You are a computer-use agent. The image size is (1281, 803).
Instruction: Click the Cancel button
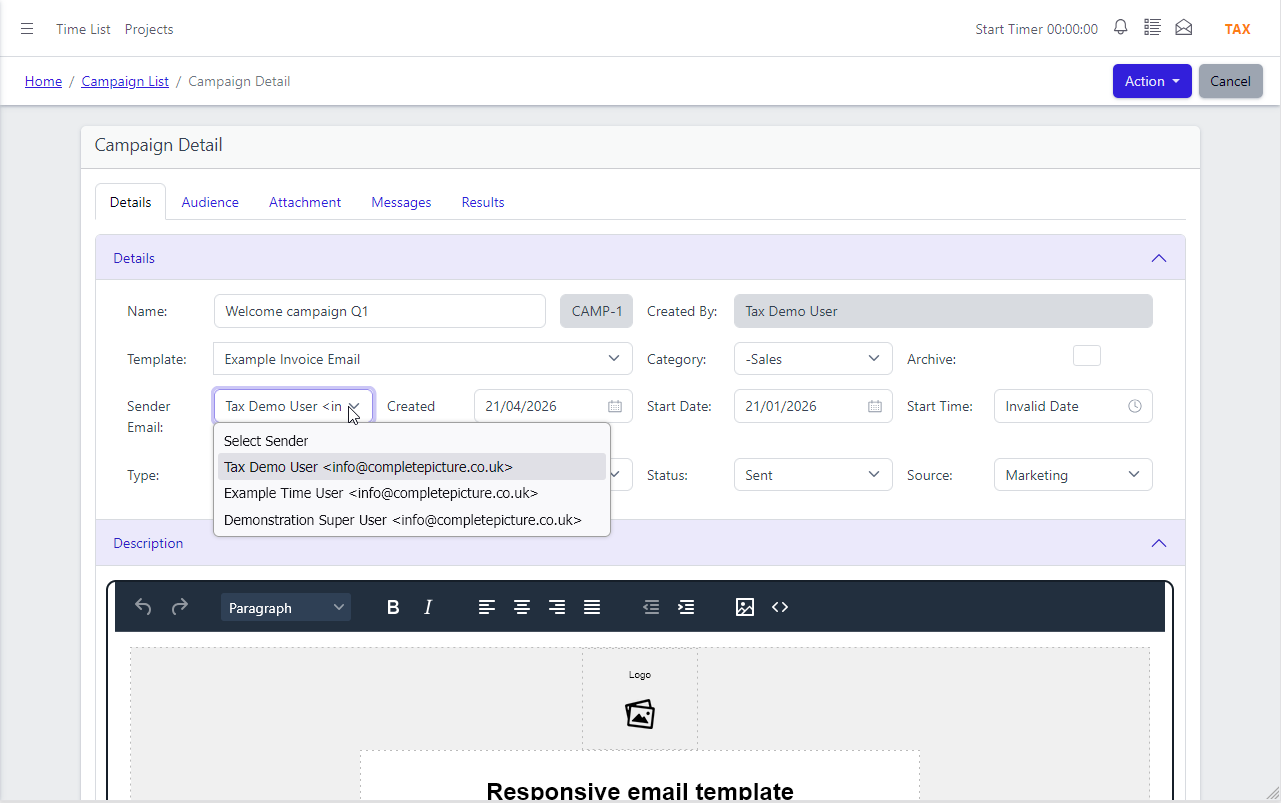tap(1231, 81)
